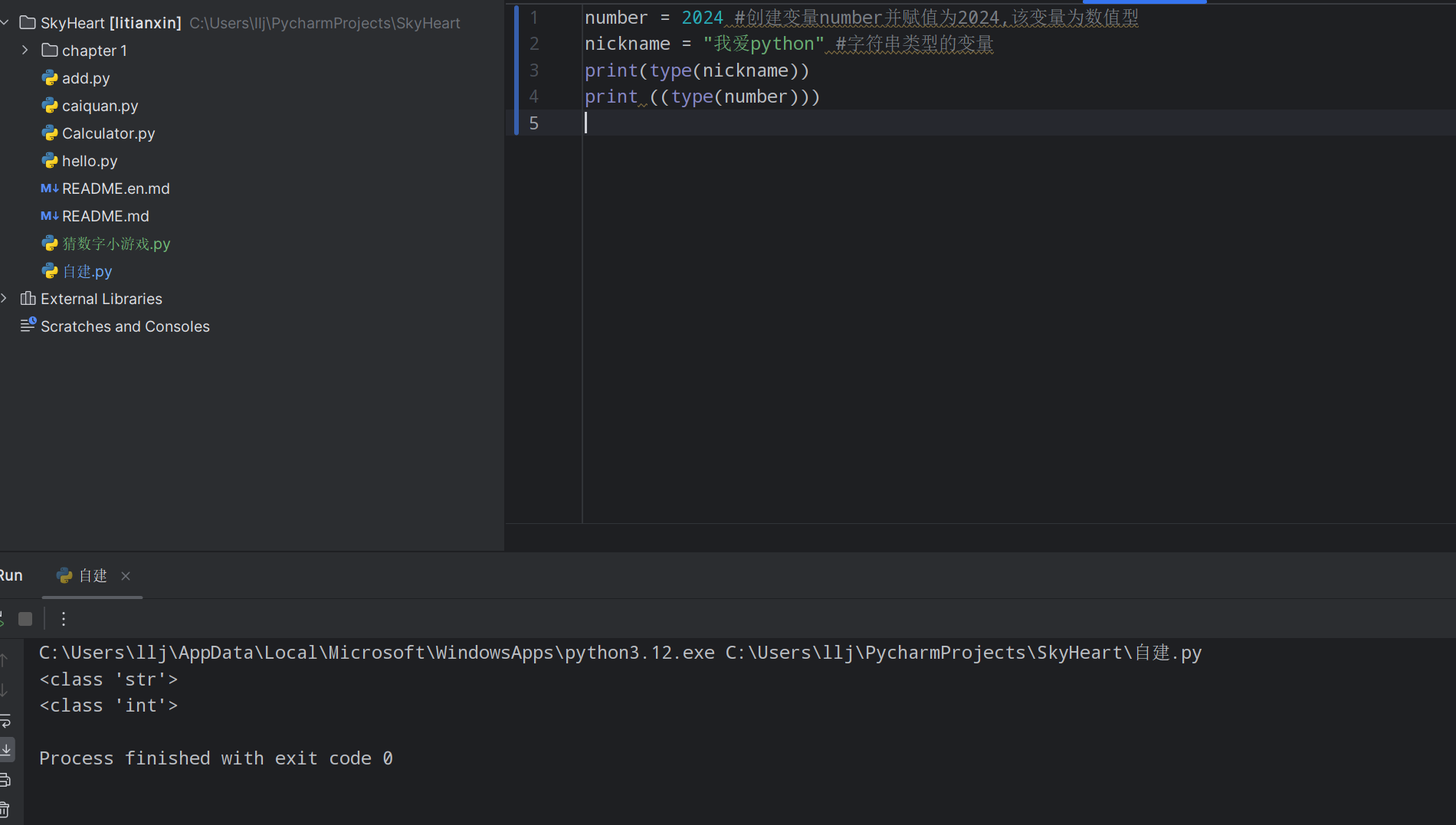Select the External Libraries icon
The height and width of the screenshot is (825, 1456).
click(28, 298)
